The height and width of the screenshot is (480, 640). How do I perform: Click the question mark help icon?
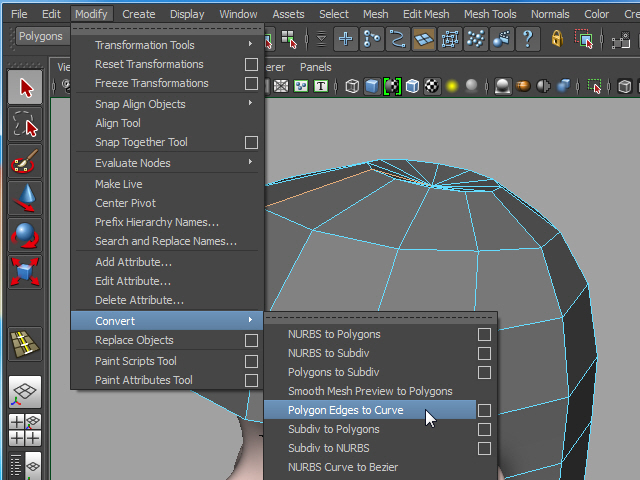click(x=527, y=39)
